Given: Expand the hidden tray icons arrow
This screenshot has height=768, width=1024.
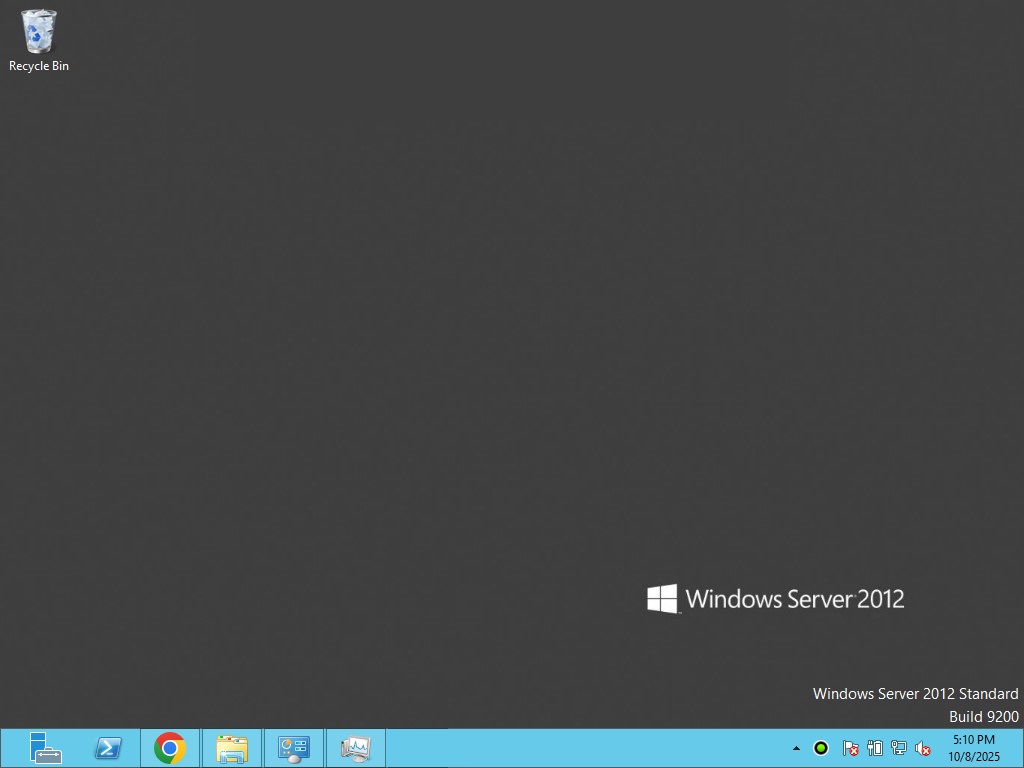Looking at the screenshot, I should tap(796, 748).
